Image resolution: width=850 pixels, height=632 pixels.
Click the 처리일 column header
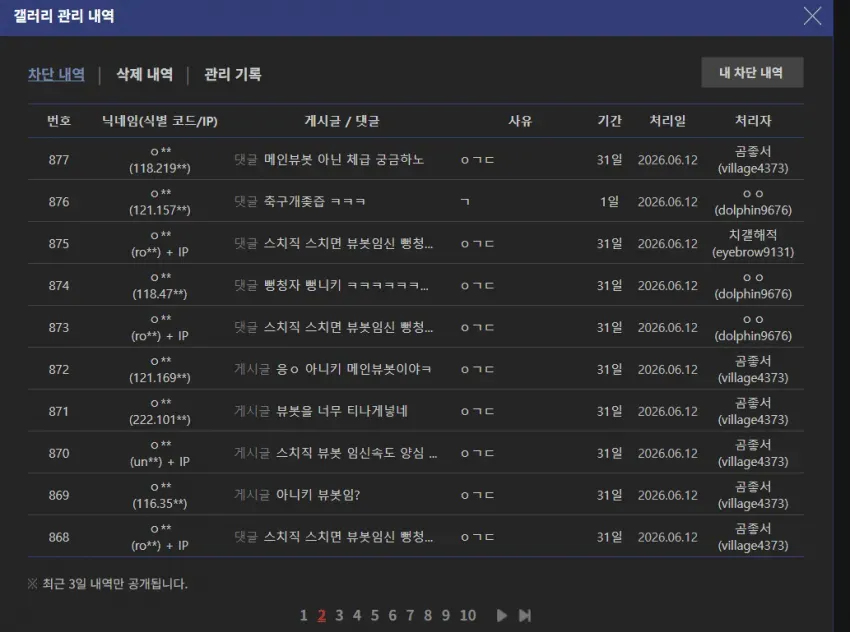[668, 120]
